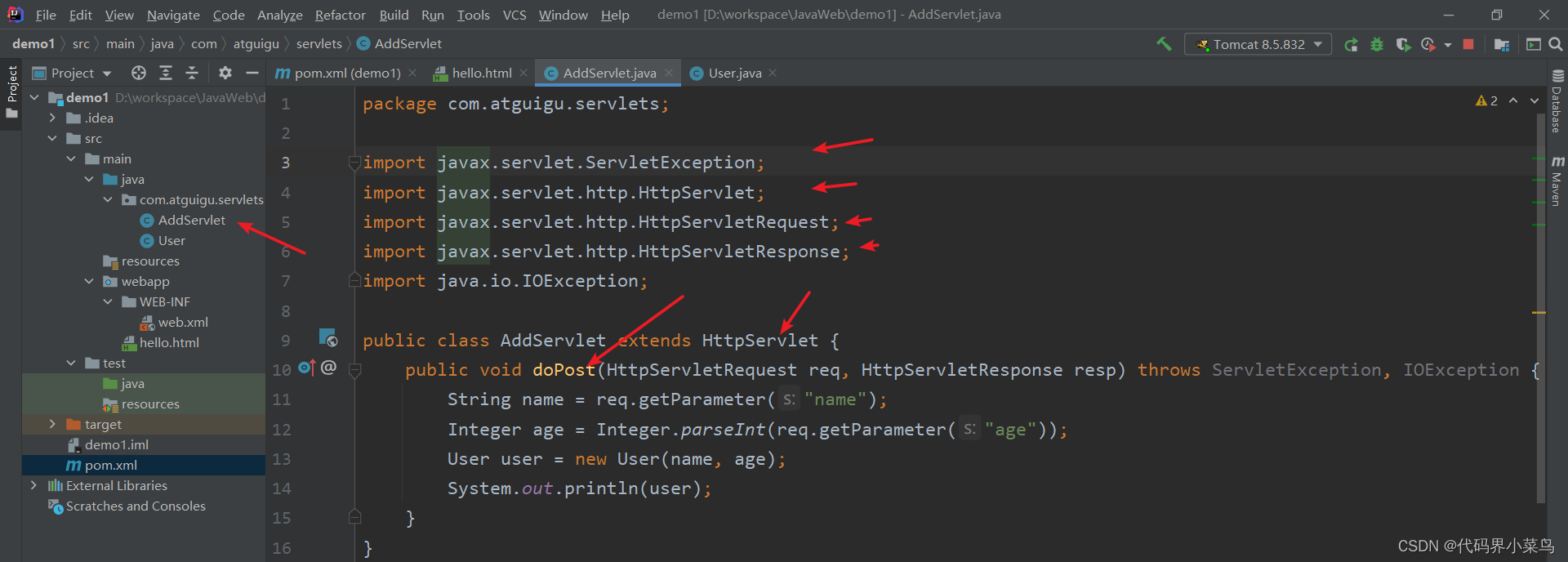
Task: Click the servlets breadcrumb
Action: click(319, 44)
